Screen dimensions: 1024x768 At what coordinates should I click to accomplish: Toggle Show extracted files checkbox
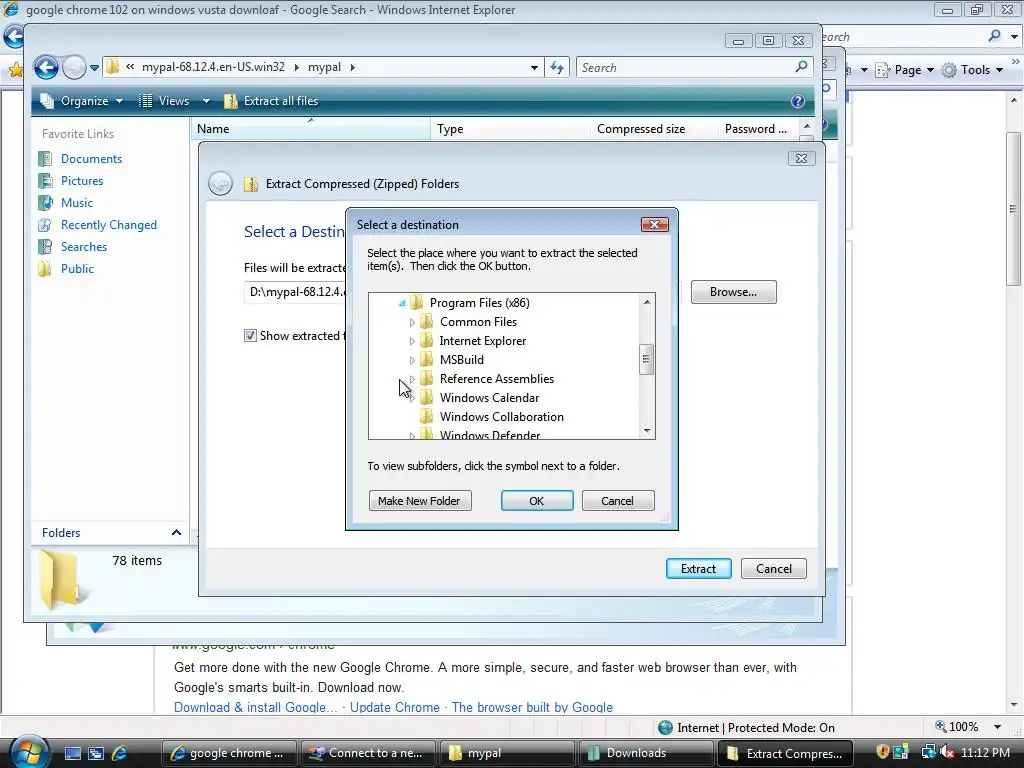pyautogui.click(x=250, y=336)
